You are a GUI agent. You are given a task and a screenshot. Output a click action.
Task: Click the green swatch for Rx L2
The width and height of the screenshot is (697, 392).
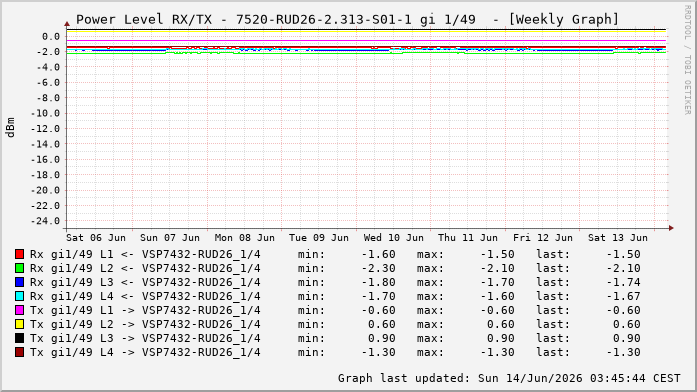[19, 268]
